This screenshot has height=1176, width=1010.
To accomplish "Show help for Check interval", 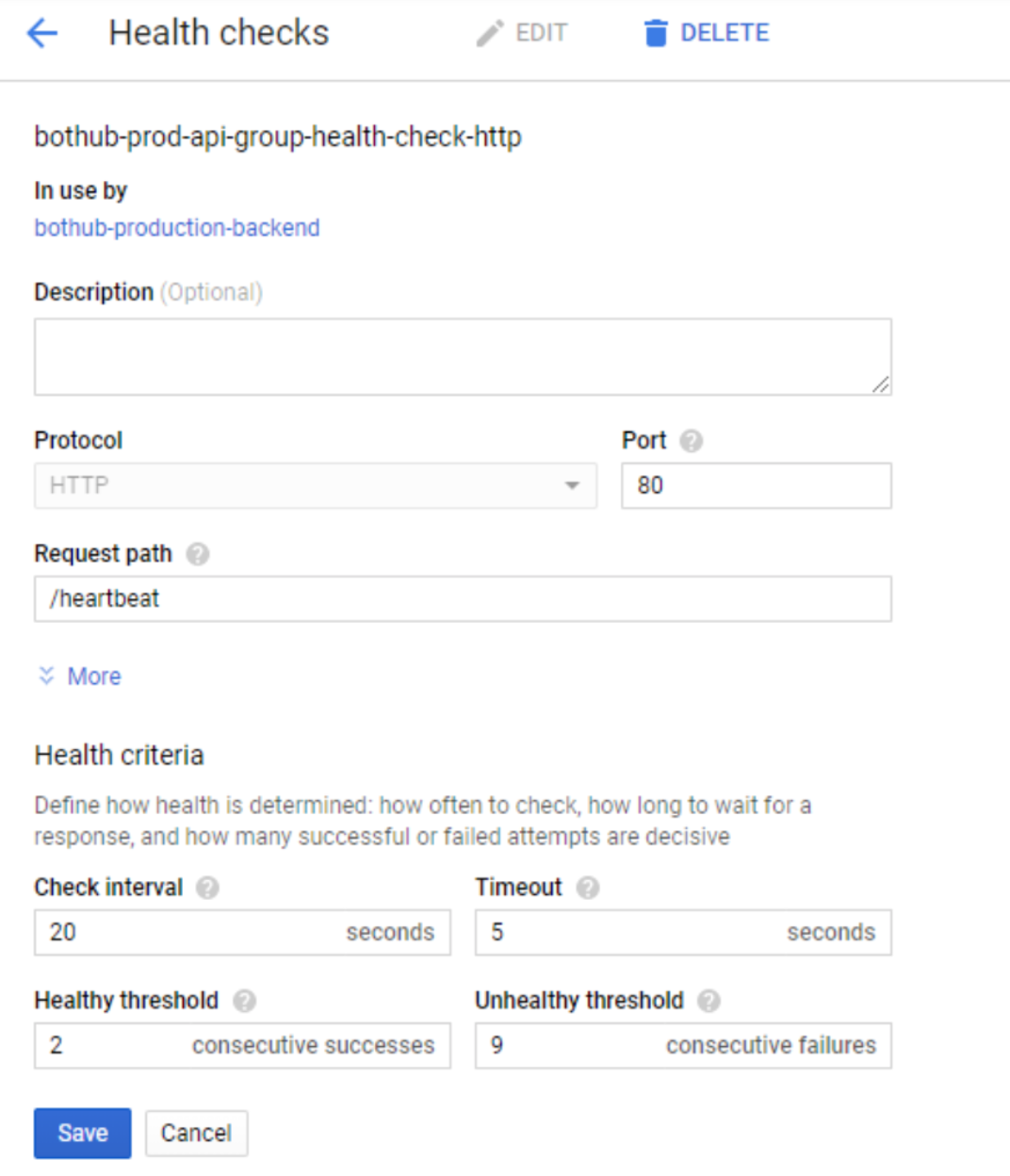I will coord(207,888).
